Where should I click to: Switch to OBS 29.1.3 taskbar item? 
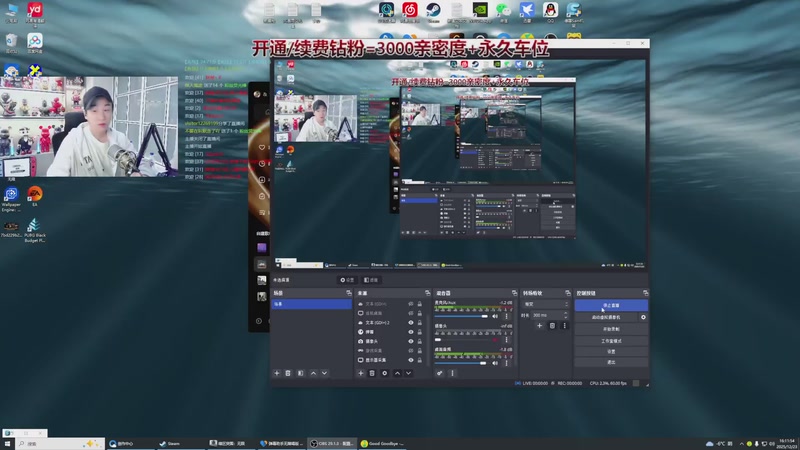(332, 443)
